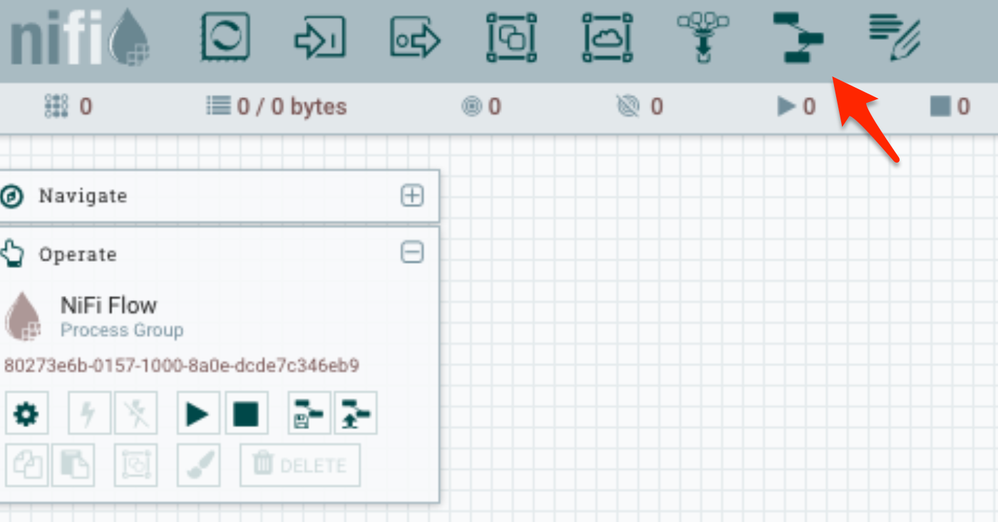Expand the Navigate panel
998x522 pixels.
[412, 195]
